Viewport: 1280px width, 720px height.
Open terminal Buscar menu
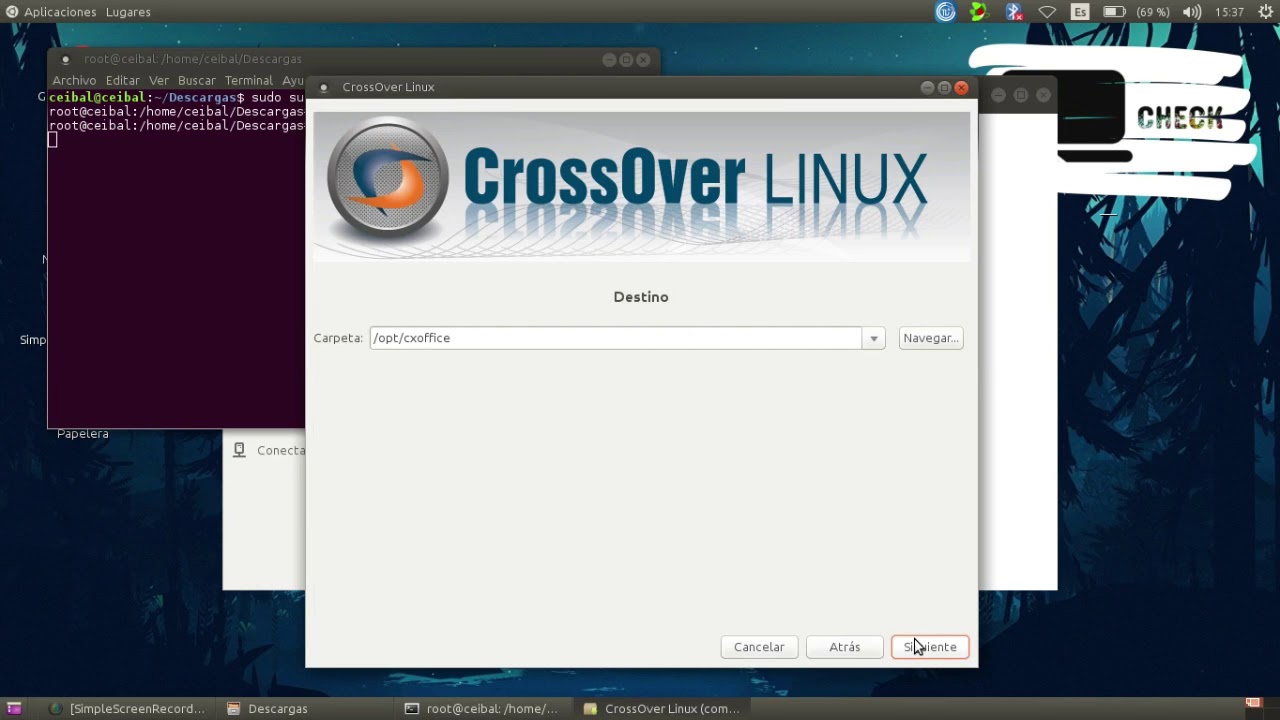tap(197, 80)
